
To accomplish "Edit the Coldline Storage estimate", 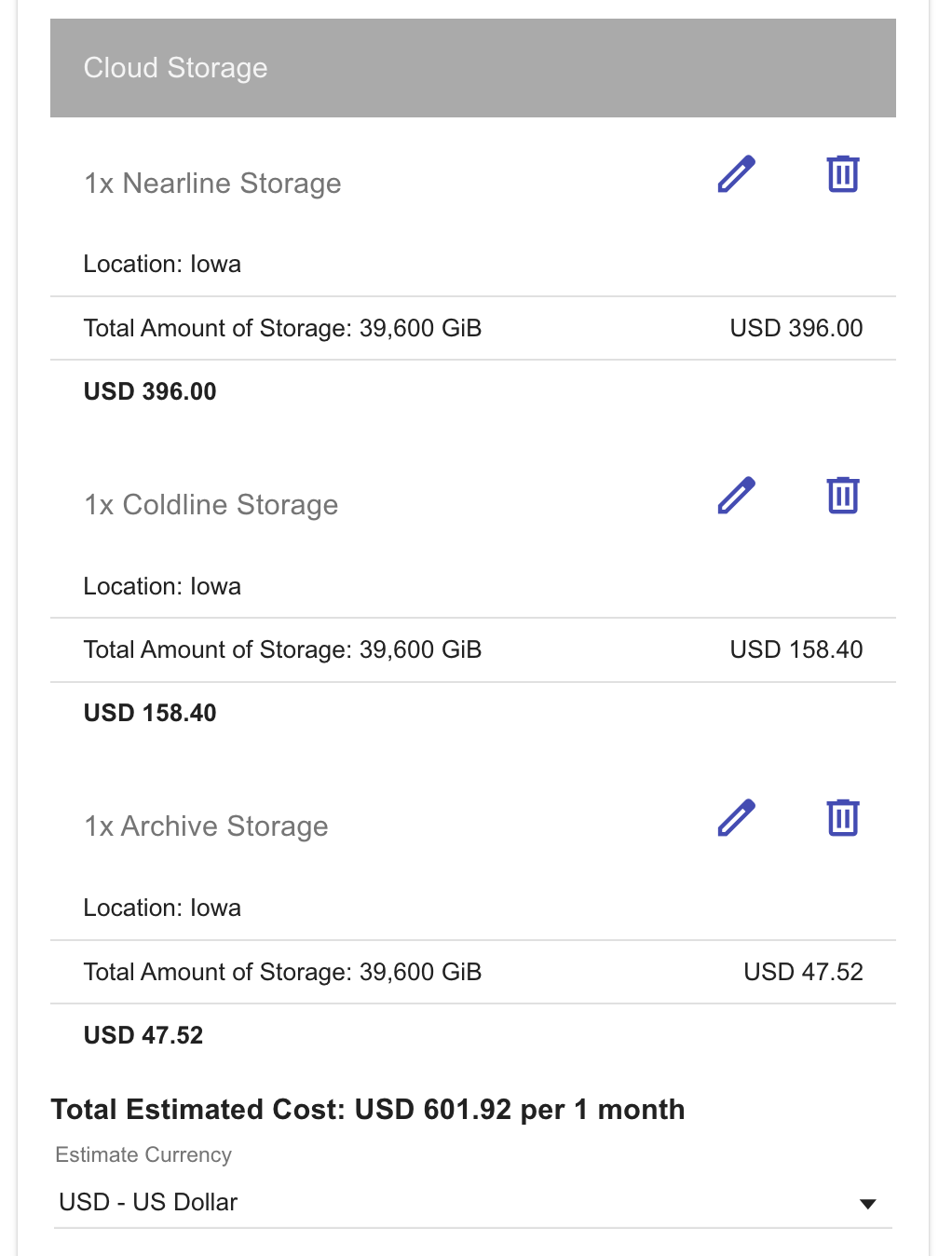I will [736, 496].
